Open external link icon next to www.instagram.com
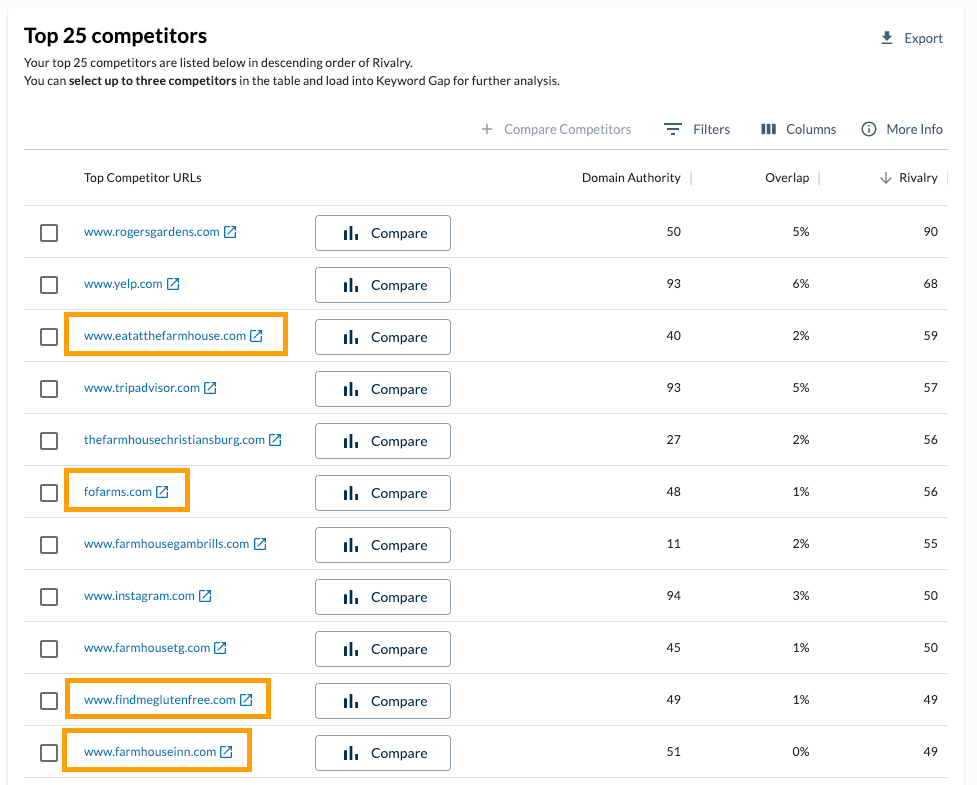977x785 pixels. [204, 597]
